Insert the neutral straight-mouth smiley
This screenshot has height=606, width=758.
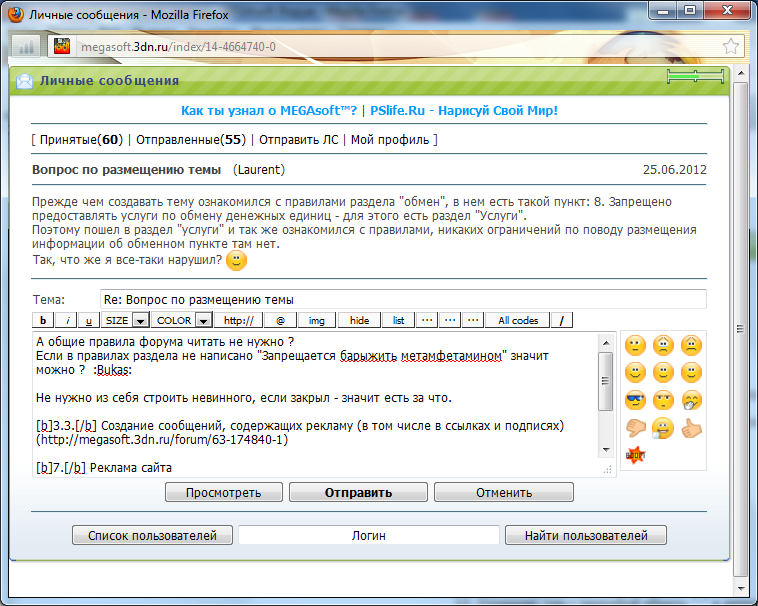point(635,346)
